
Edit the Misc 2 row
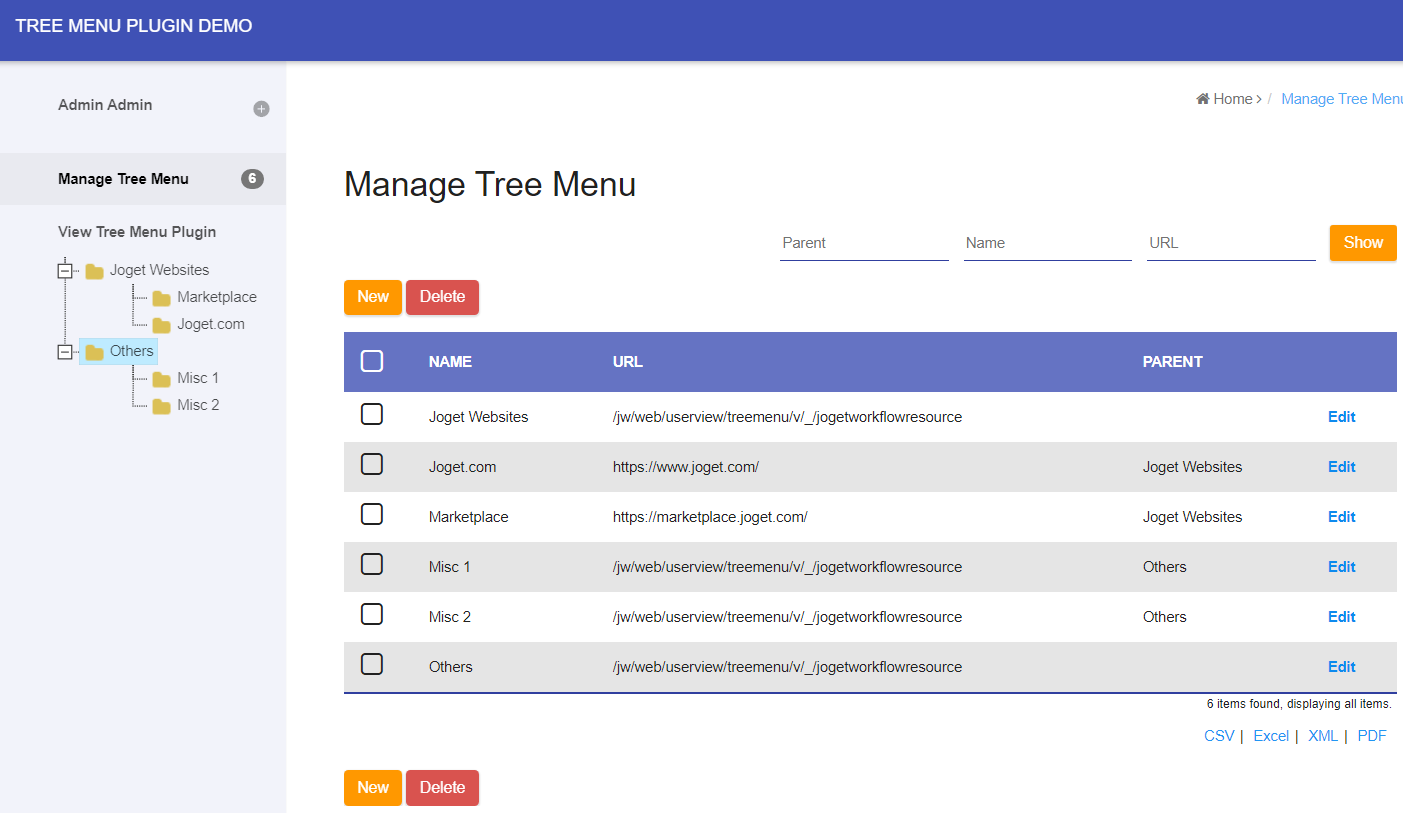click(x=1341, y=617)
